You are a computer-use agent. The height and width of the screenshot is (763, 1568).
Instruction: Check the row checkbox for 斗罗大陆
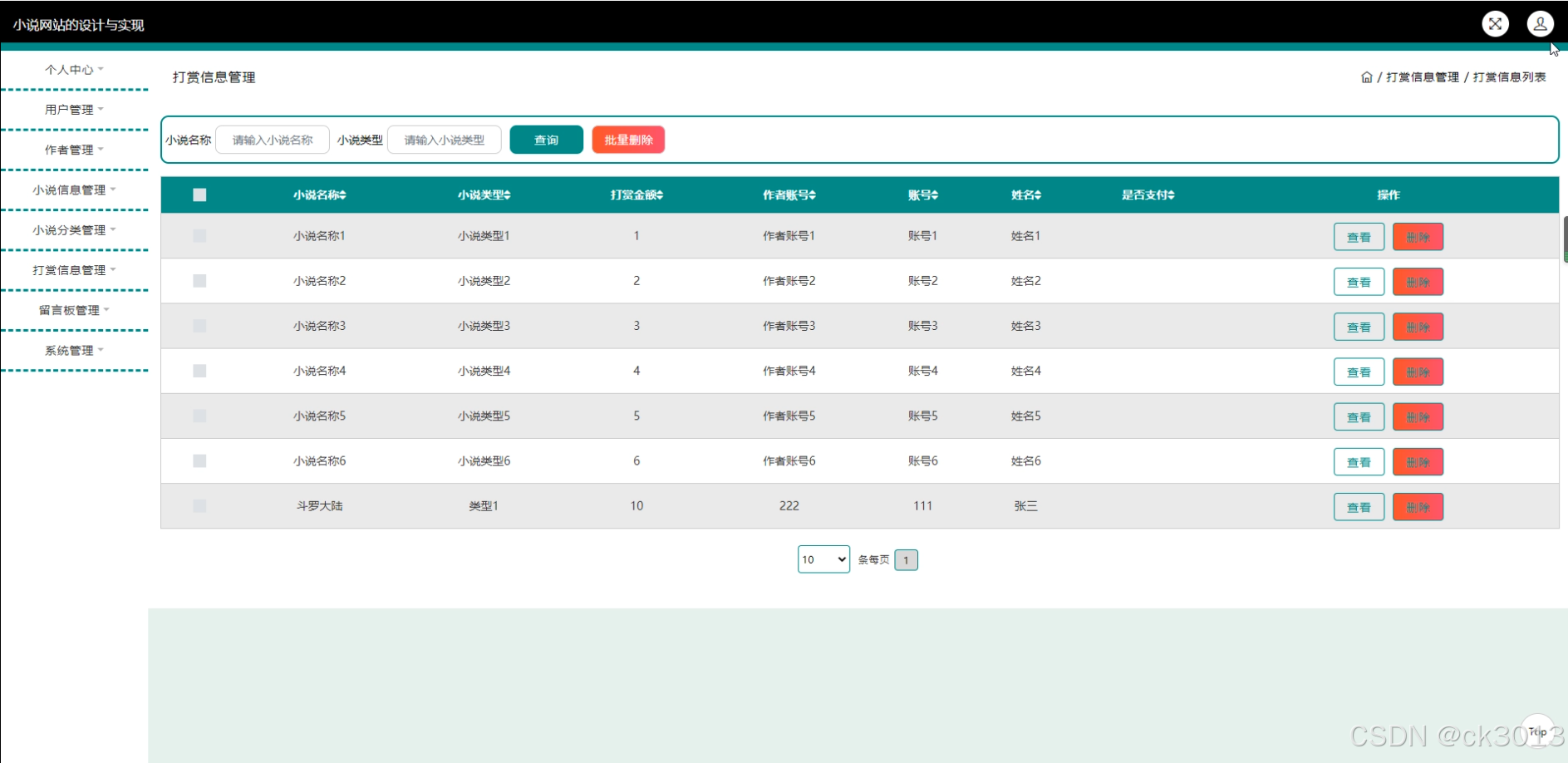point(199,505)
